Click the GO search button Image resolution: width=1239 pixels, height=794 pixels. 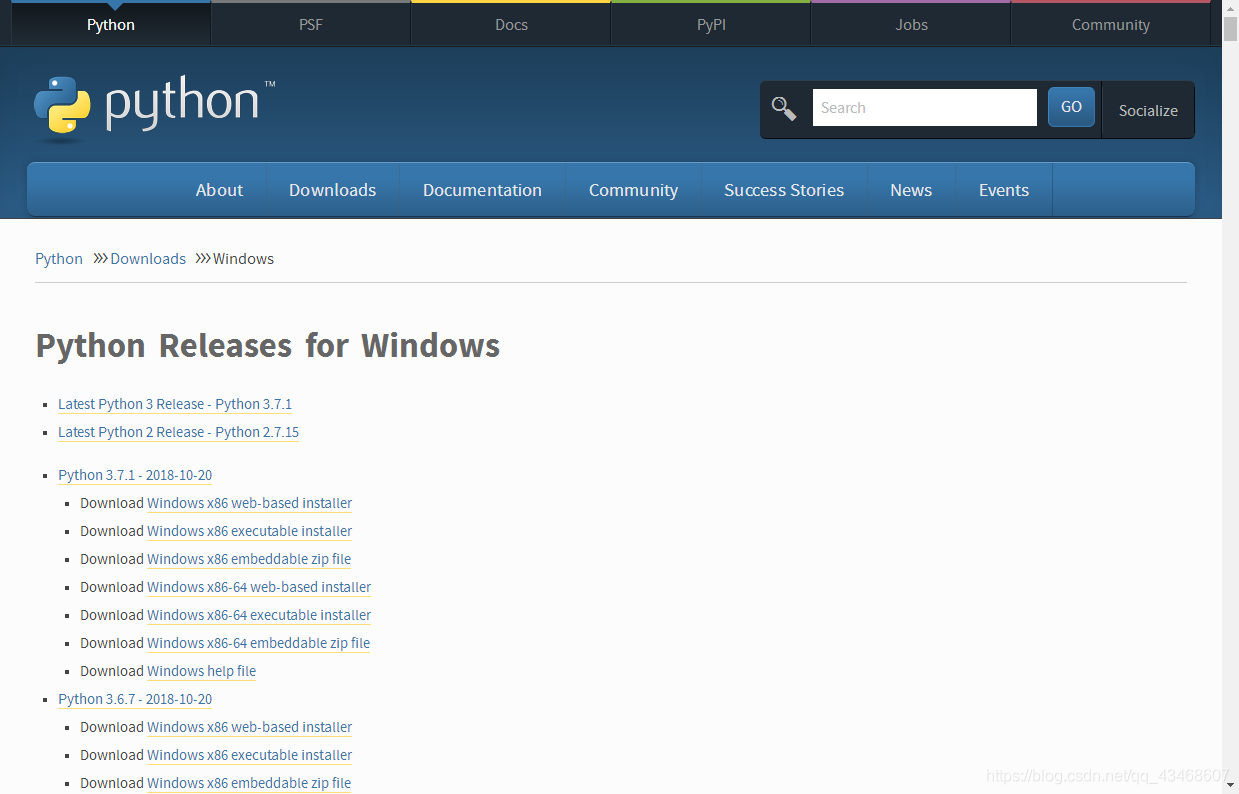coord(1071,107)
